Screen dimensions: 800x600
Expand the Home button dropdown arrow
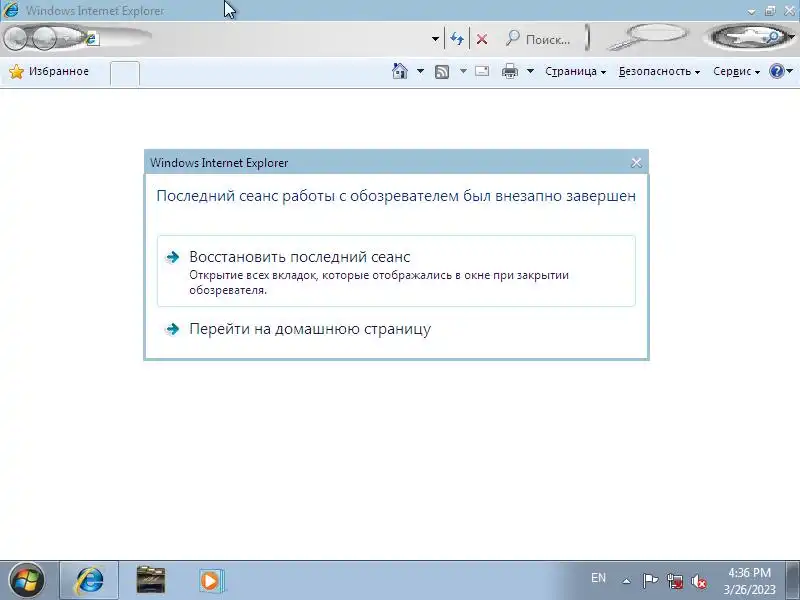tap(420, 71)
